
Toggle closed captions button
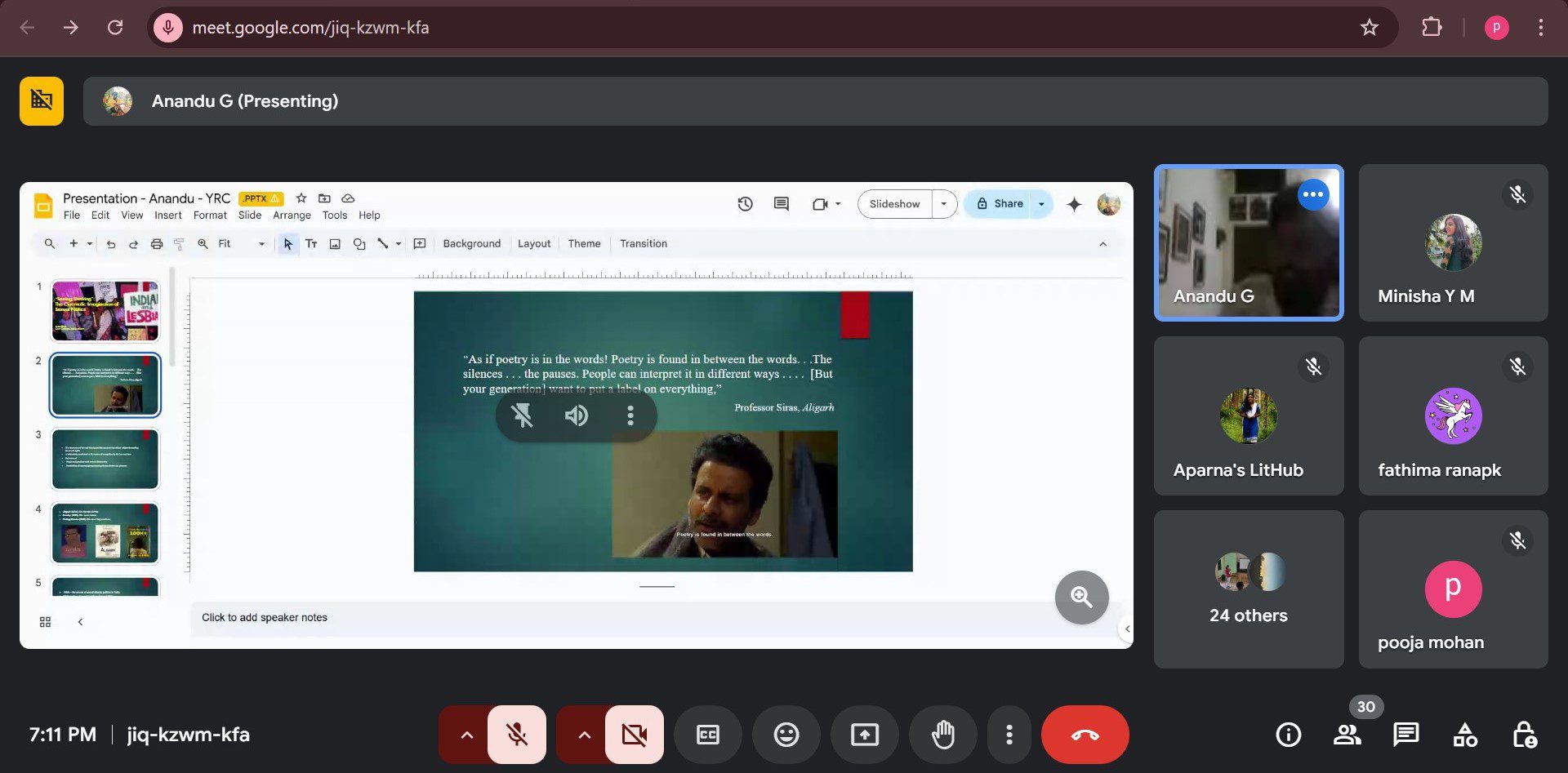(x=707, y=735)
